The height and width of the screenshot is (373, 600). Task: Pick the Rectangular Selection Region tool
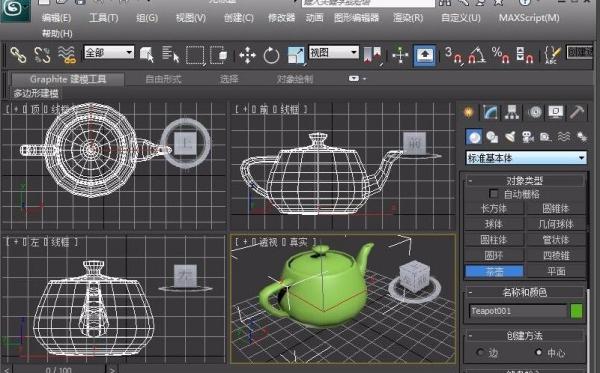[195, 55]
